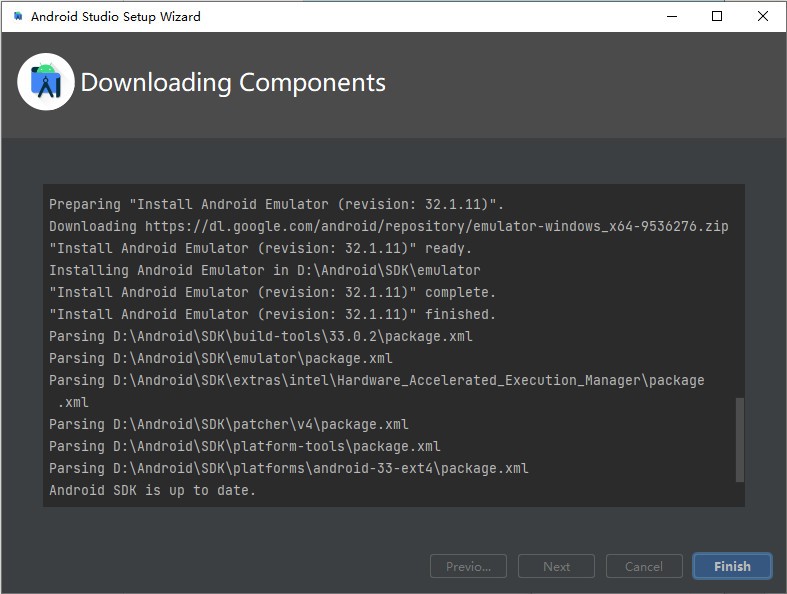
Task: Click the 'Downloading Components' heading
Action: coord(233,82)
